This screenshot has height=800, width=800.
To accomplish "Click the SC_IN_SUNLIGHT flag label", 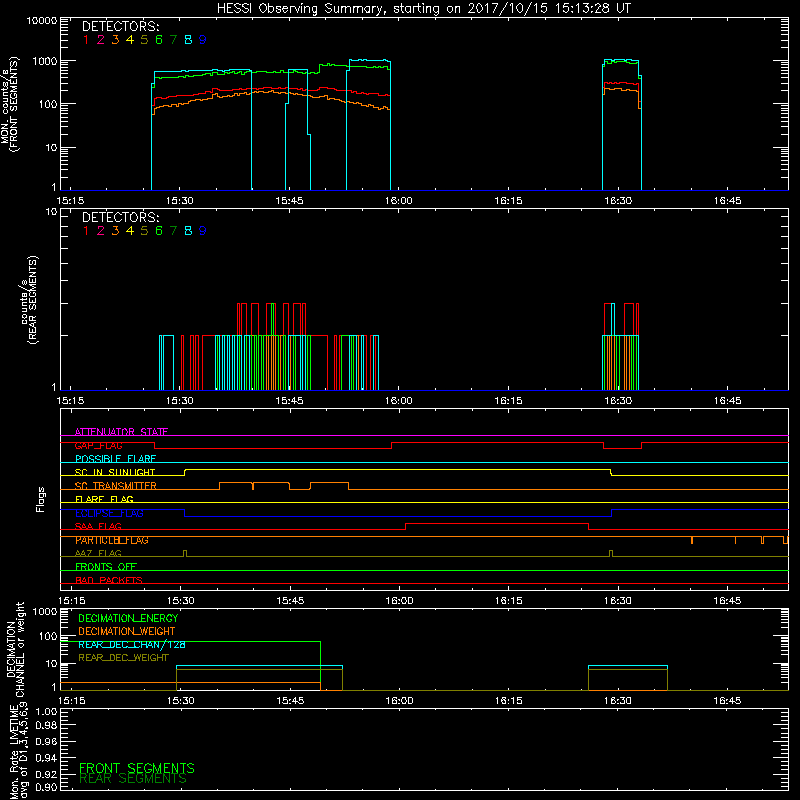I will coord(115,472).
